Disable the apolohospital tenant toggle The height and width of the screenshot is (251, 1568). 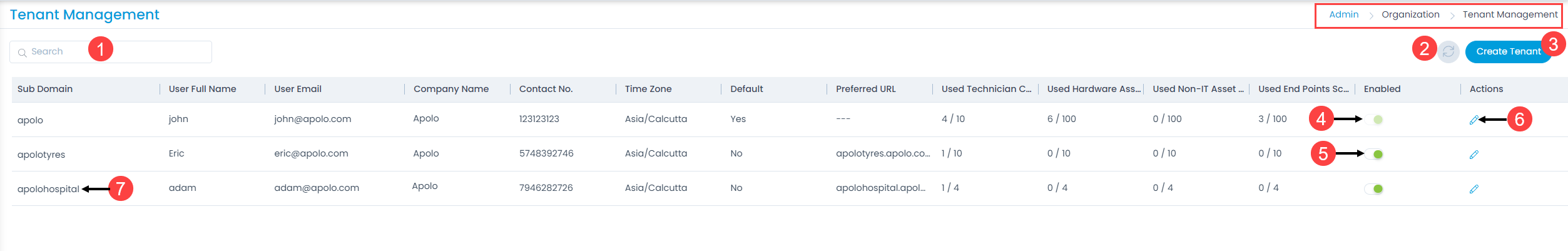click(1374, 188)
